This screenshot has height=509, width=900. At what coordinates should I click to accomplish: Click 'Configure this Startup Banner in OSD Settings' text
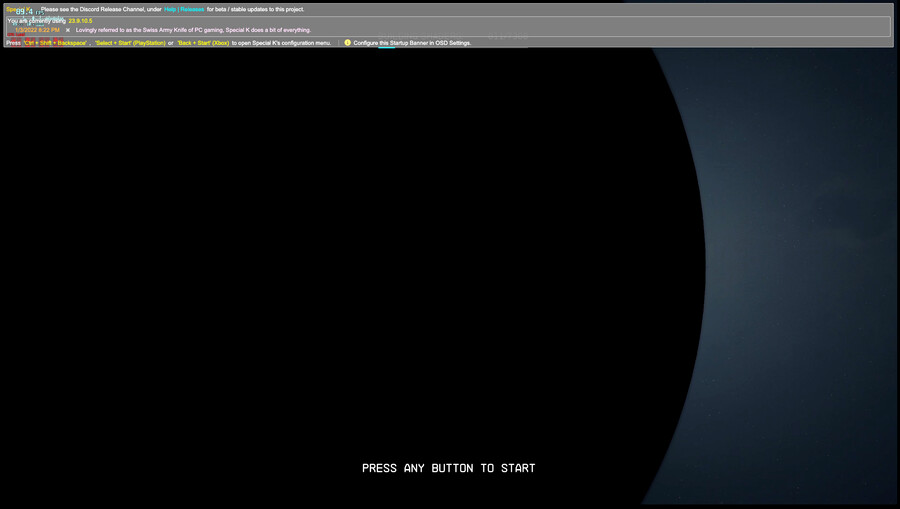pos(412,43)
